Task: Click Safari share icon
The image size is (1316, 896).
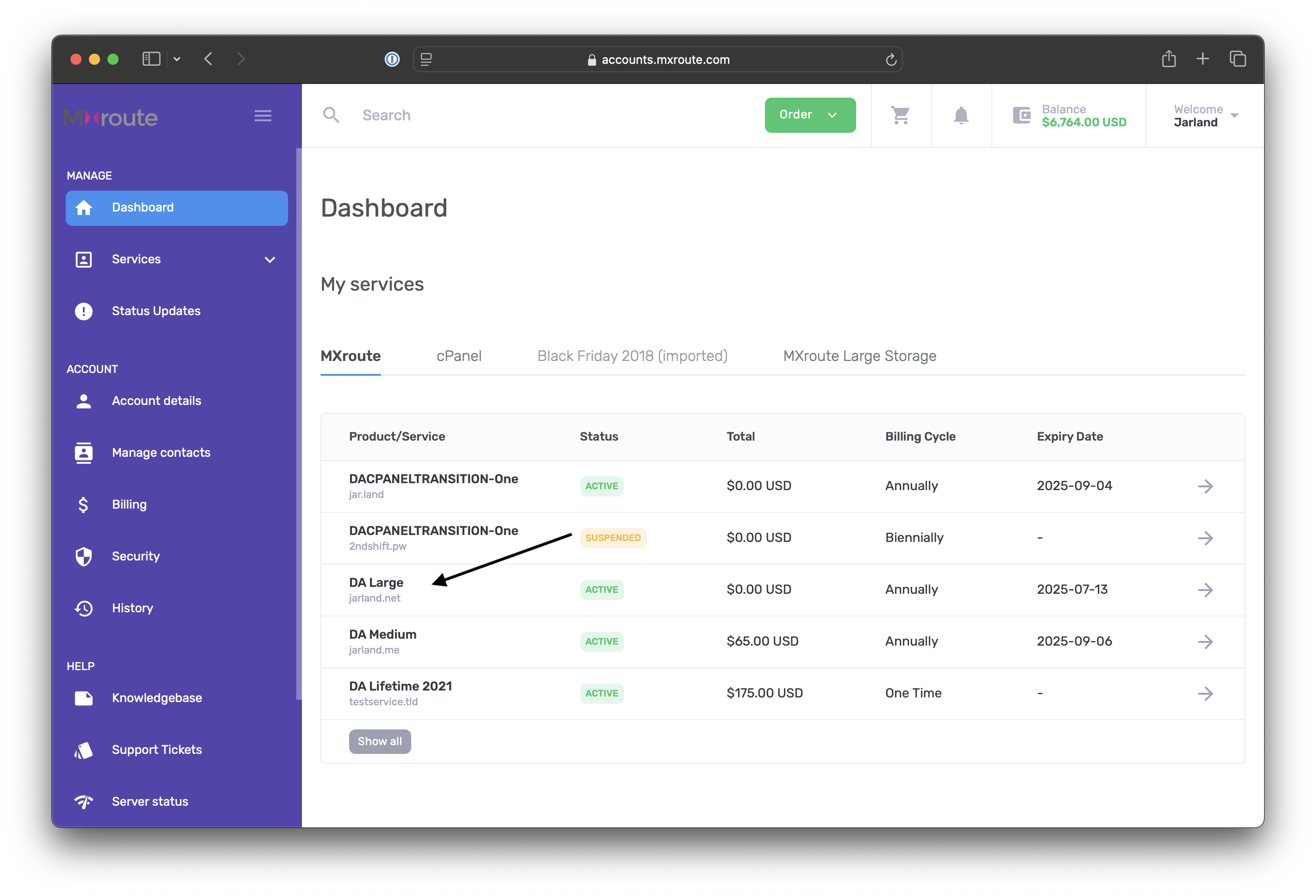Action: pyautogui.click(x=1169, y=58)
